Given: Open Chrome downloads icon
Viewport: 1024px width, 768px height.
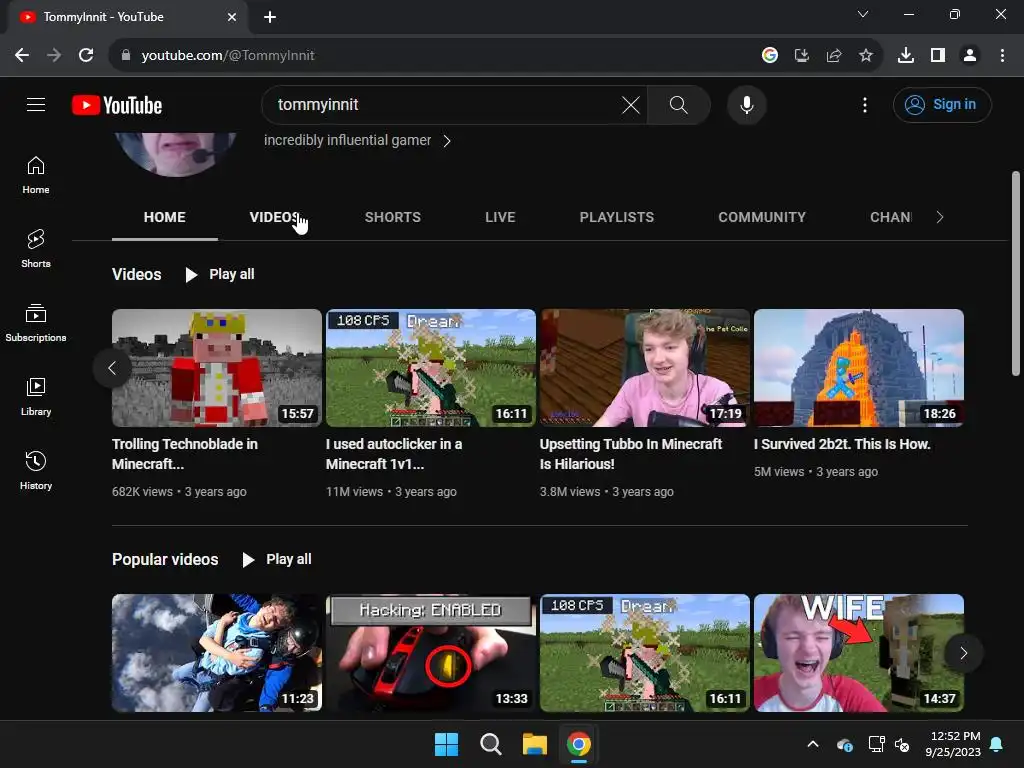Looking at the screenshot, I should point(906,56).
